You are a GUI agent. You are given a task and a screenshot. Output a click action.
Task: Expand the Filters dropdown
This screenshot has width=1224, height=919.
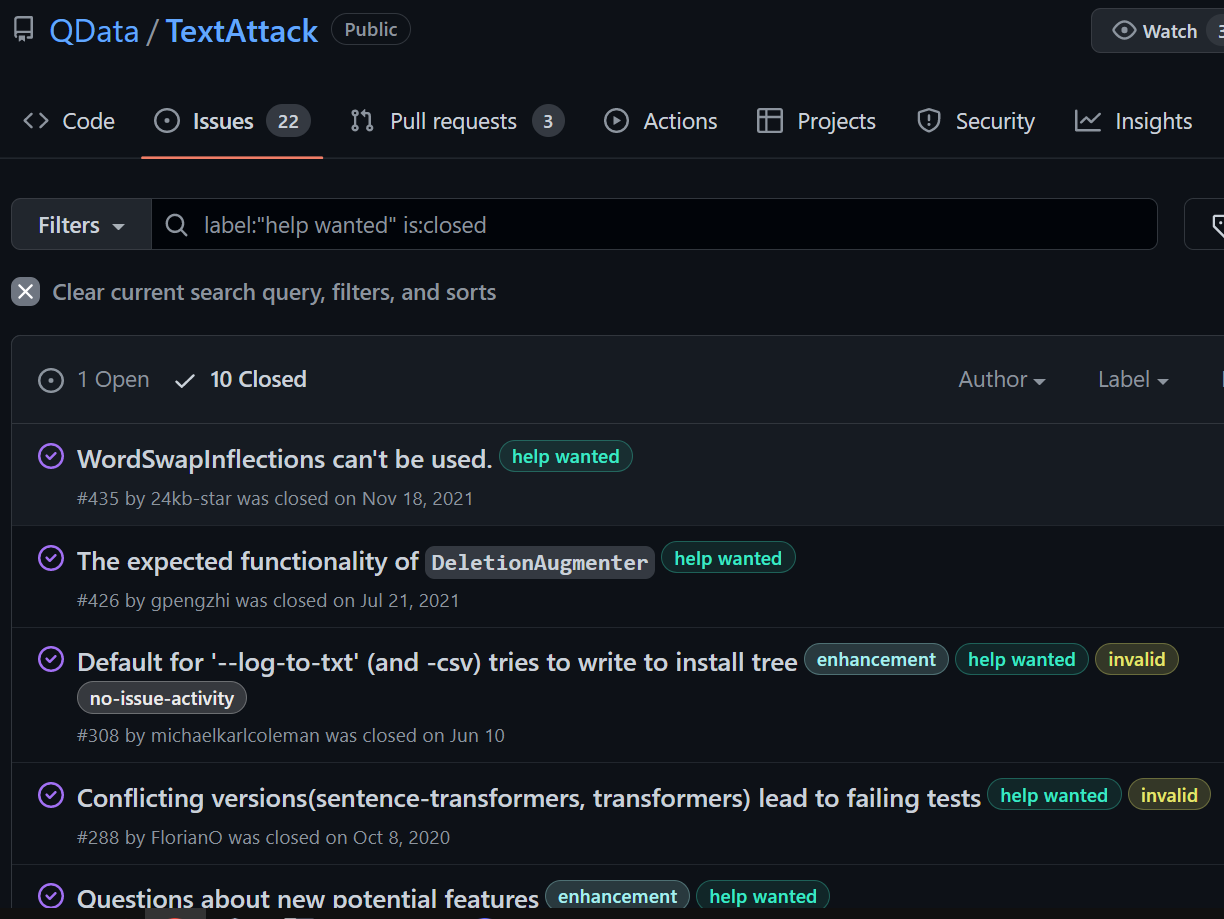pos(81,225)
